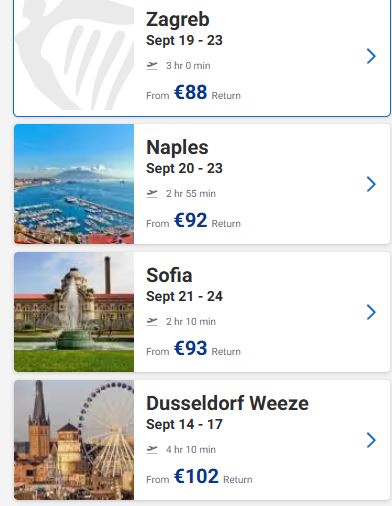Choose the €102 return fare
This screenshot has height=506, width=392.
point(196,476)
